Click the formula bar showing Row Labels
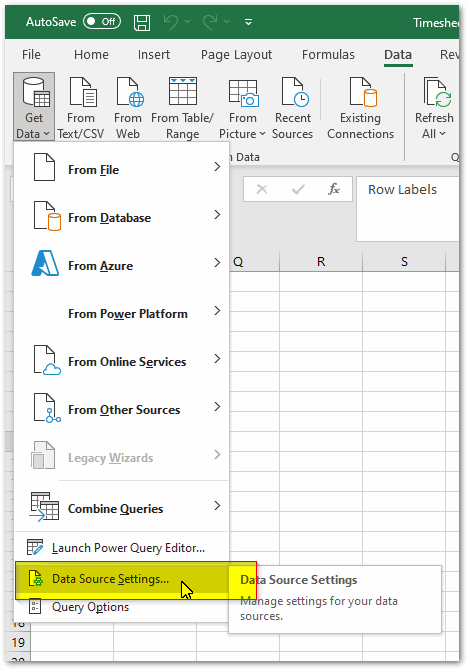Image resolution: width=468 pixels, height=670 pixels. click(408, 209)
